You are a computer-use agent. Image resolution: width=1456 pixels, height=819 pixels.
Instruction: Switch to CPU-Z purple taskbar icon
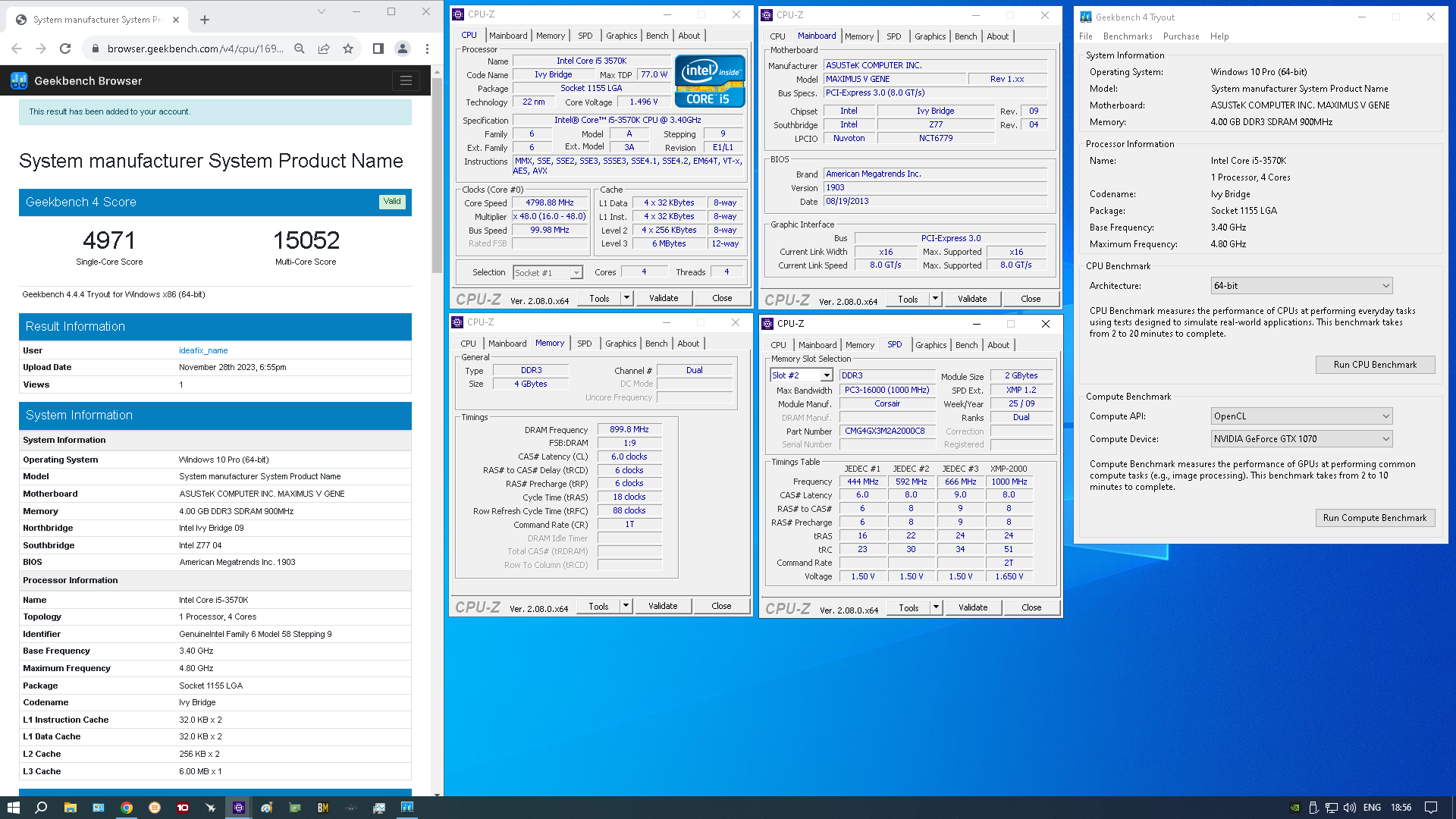click(x=238, y=808)
